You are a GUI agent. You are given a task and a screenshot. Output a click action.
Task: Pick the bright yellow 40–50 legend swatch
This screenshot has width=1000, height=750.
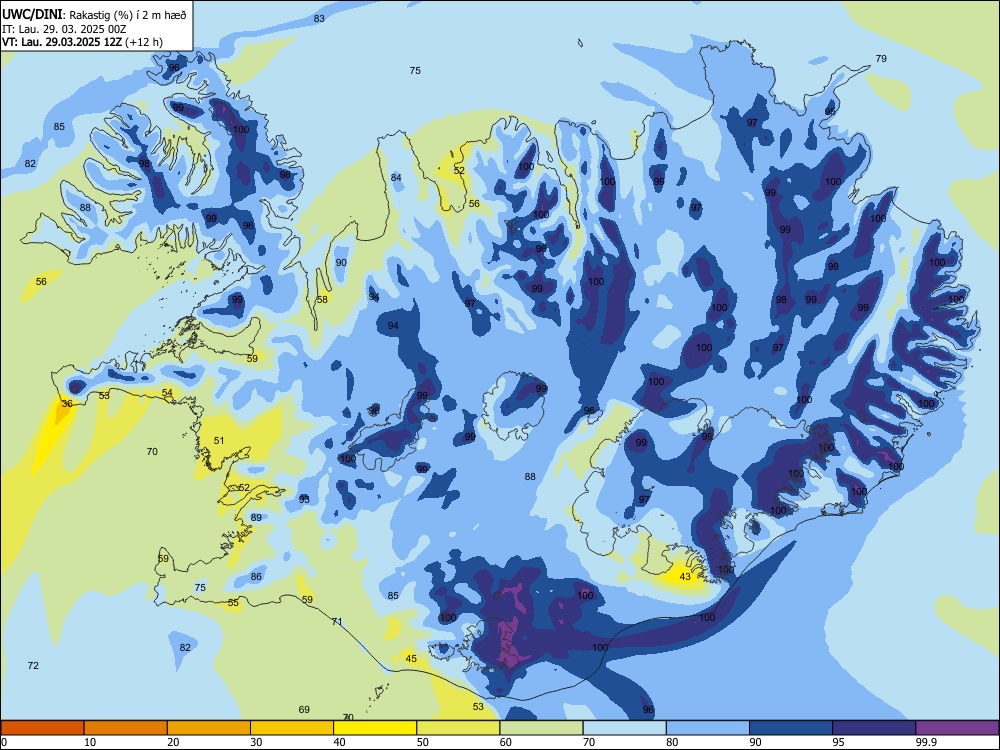(x=375, y=728)
